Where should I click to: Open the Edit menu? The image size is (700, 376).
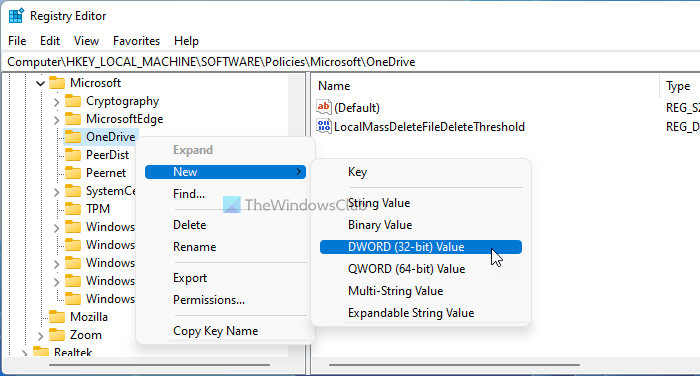click(50, 41)
